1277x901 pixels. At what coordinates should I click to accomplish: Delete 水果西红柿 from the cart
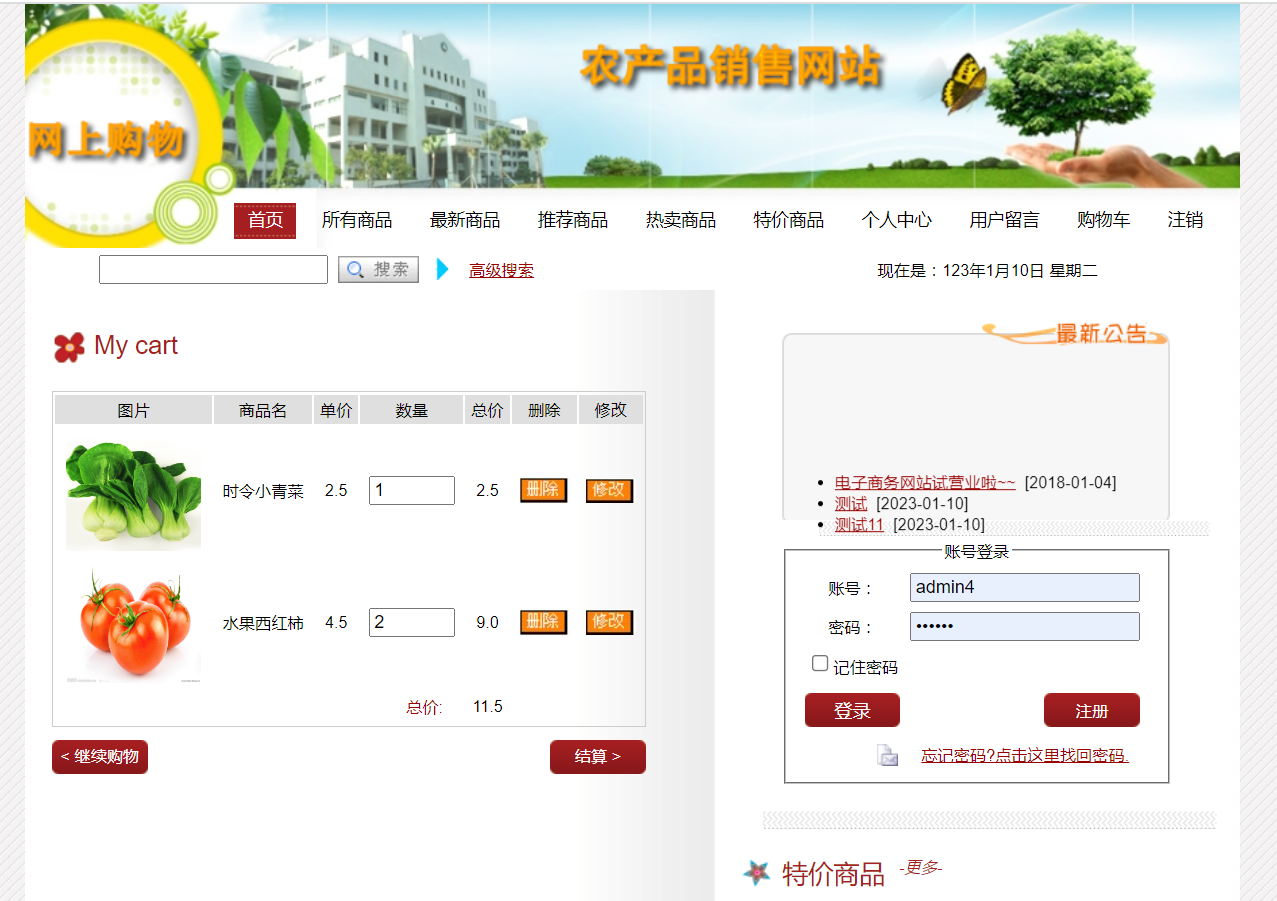click(x=543, y=622)
